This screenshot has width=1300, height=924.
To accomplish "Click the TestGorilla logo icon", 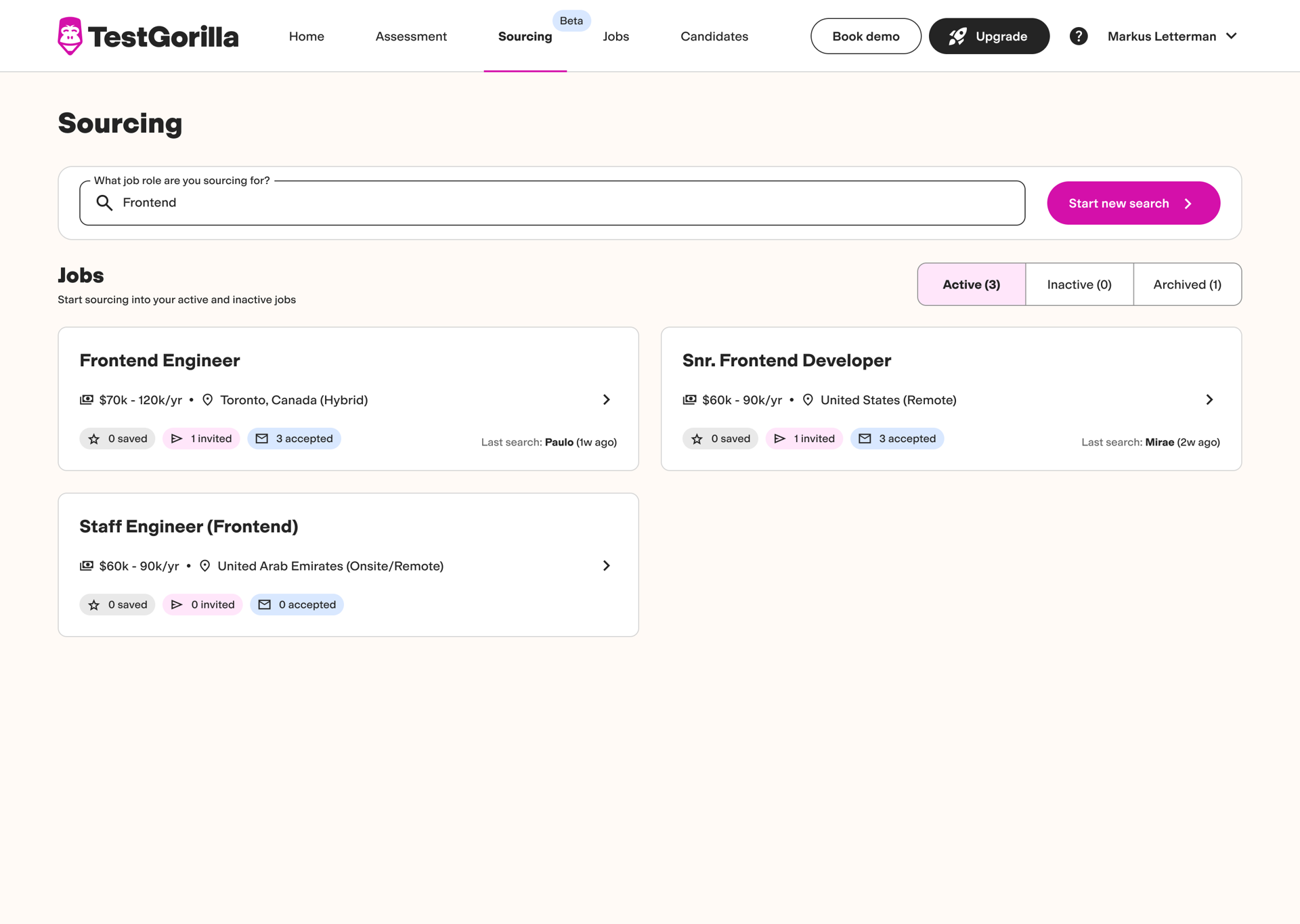I will pyautogui.click(x=70, y=36).
